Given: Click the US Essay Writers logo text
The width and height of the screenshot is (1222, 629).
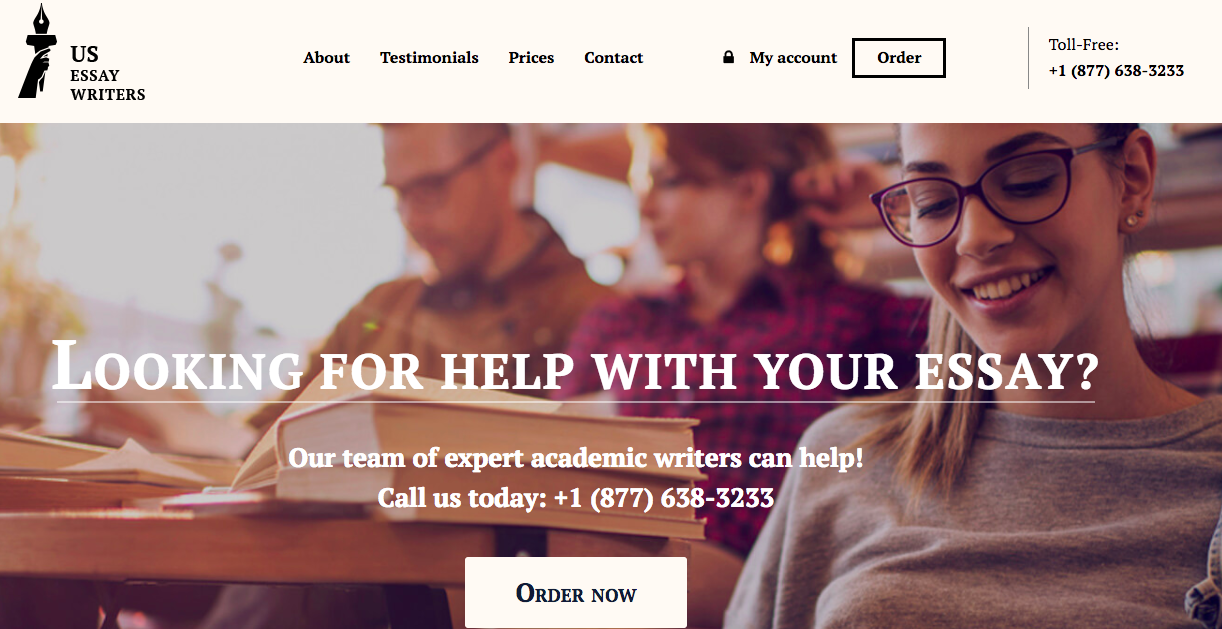Looking at the screenshot, I should coord(107,74).
